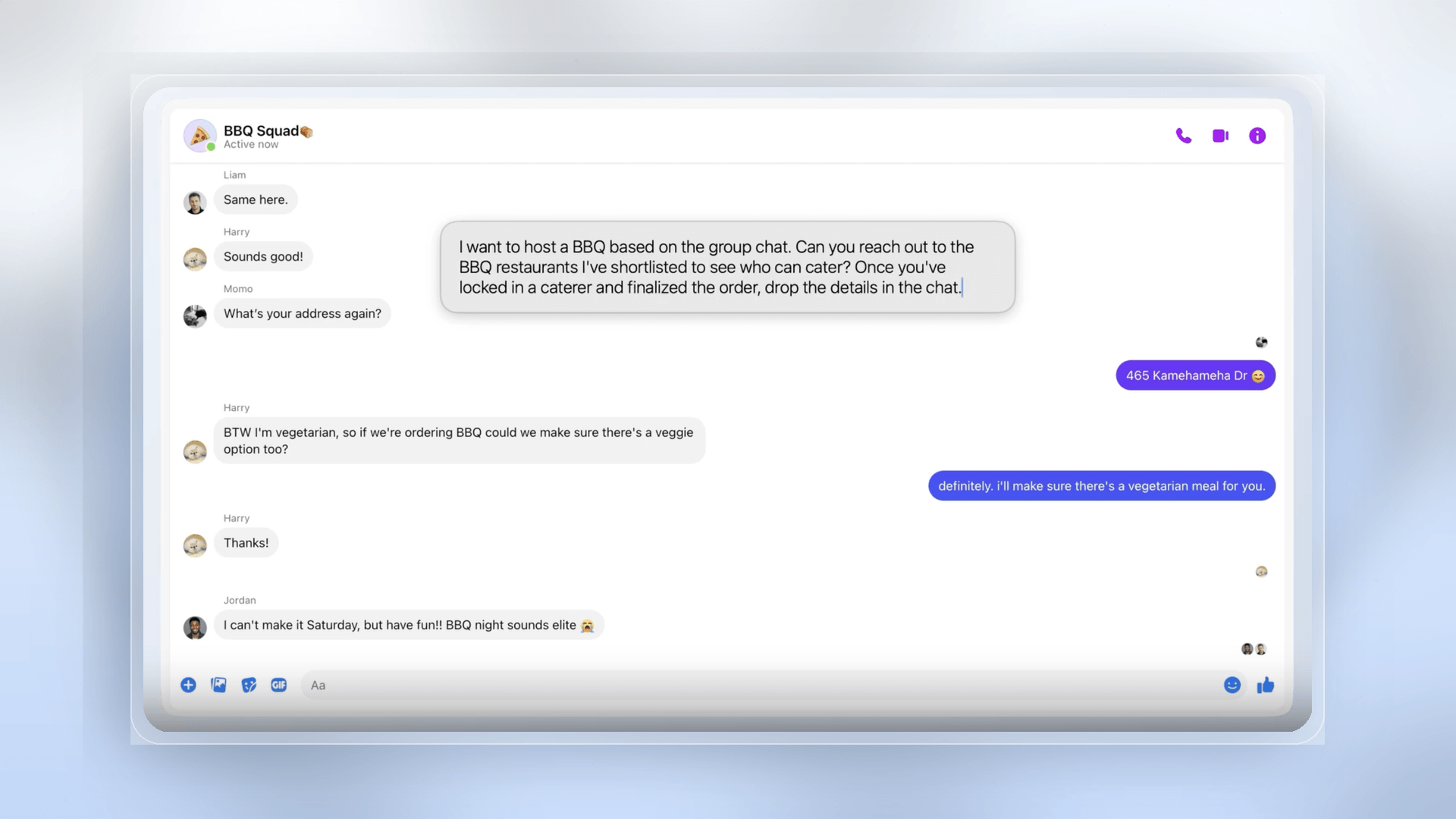Select the Thanks! message bubble
1456x819 pixels.
pos(246,543)
